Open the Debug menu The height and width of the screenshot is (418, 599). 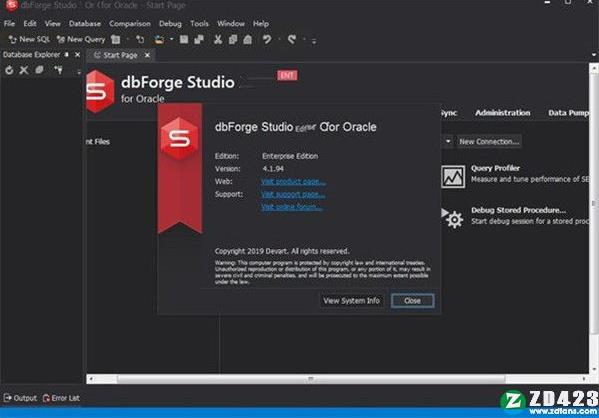pyautogui.click(x=170, y=24)
